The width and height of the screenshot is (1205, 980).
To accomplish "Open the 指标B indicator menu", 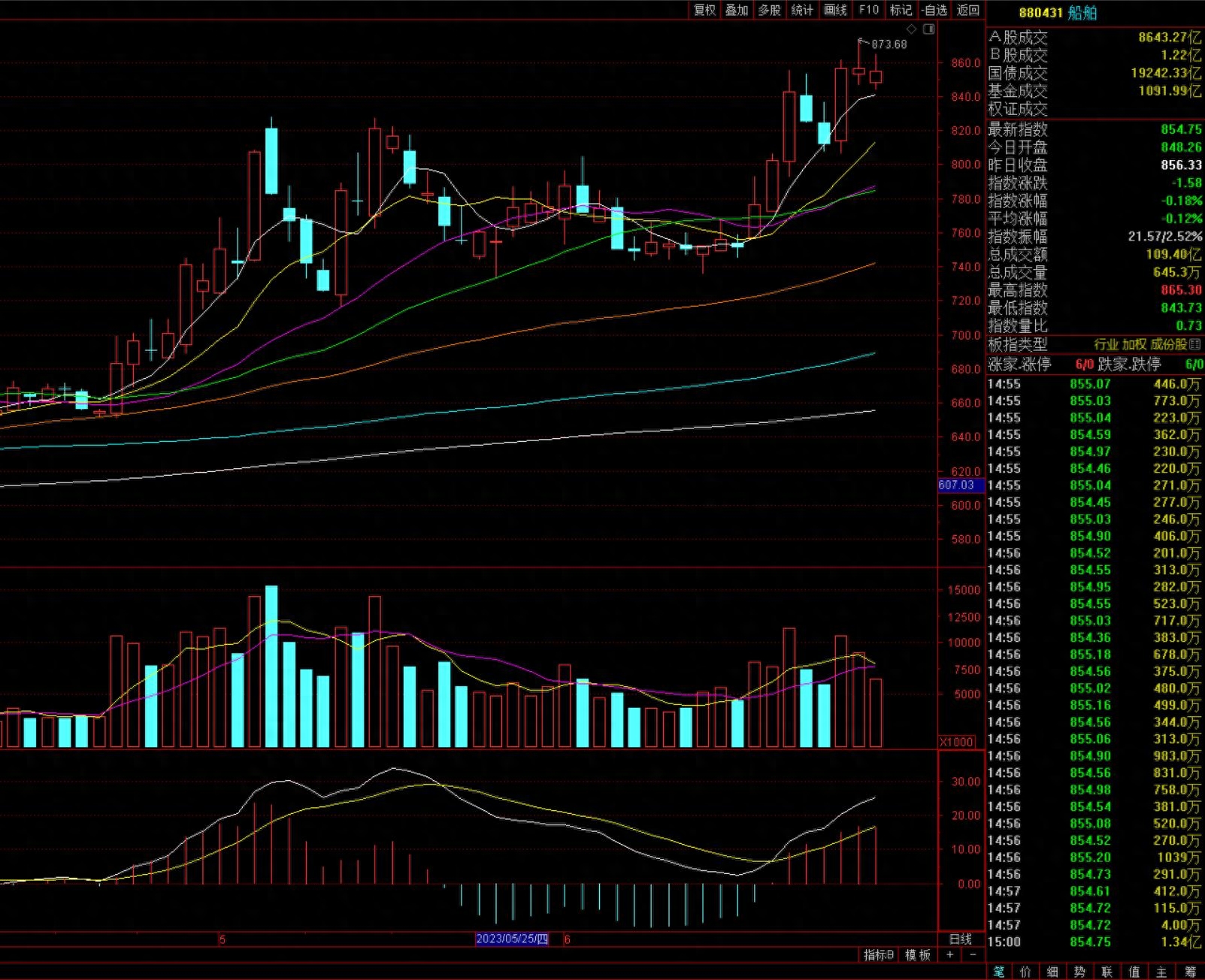I will 878,954.
